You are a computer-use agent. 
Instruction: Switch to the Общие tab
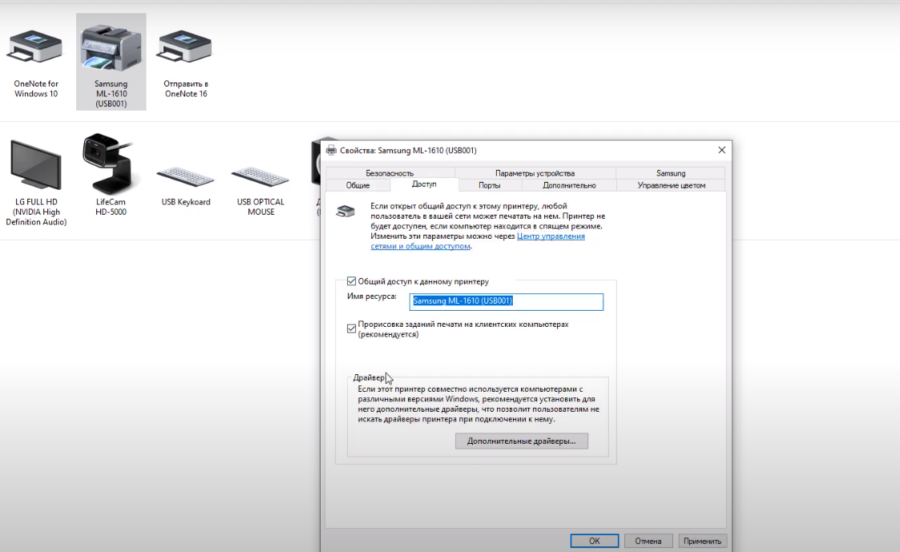tap(357, 185)
